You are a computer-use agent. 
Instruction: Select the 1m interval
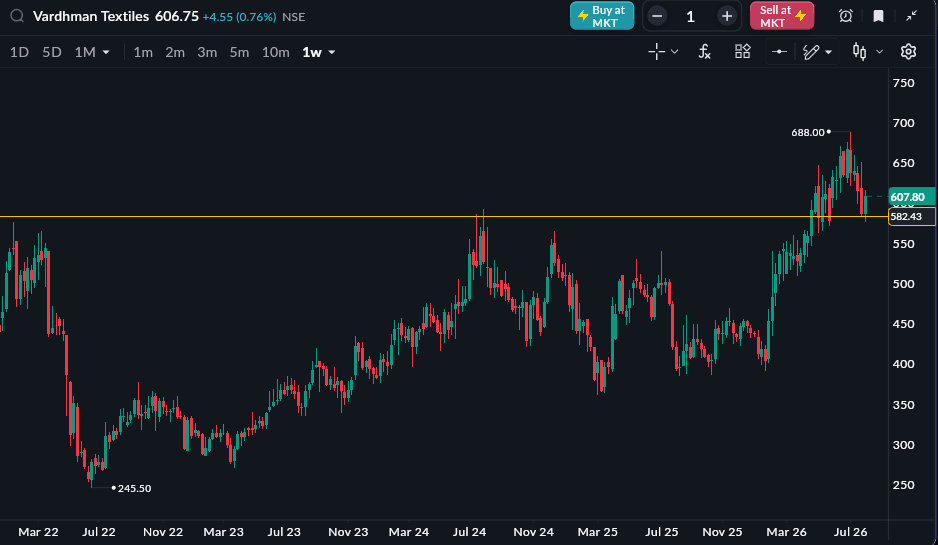pyautogui.click(x=143, y=52)
